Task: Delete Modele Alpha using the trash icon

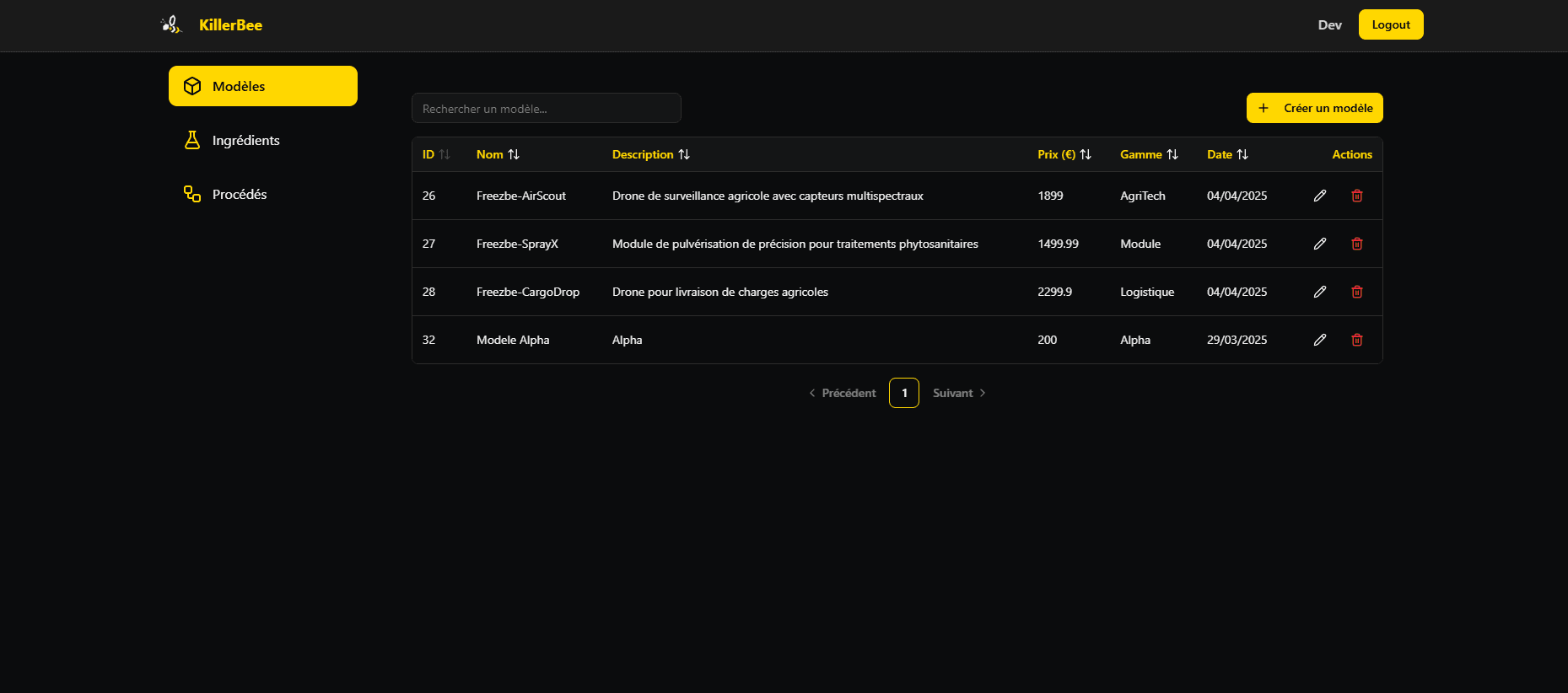Action: pos(1357,340)
